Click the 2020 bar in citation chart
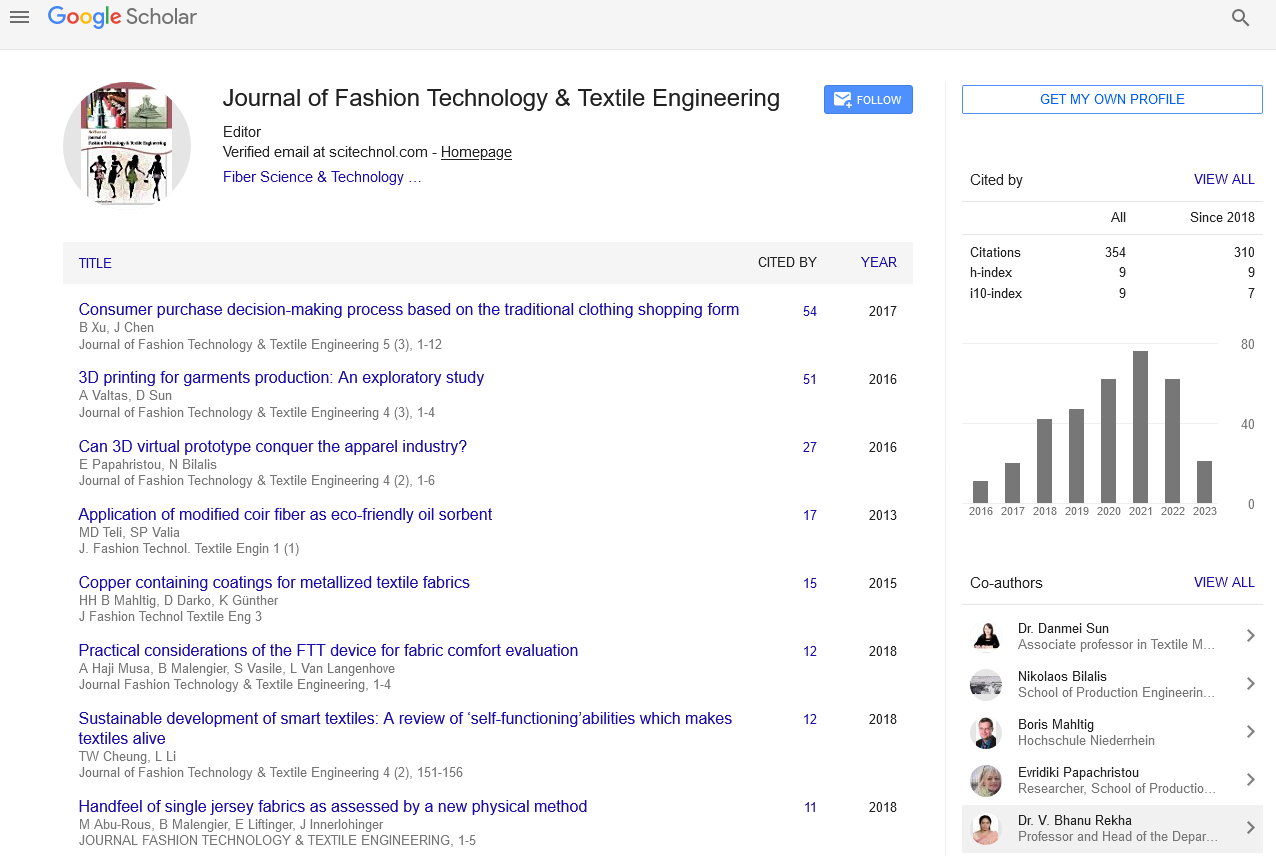1276x856 pixels. (x=1108, y=441)
